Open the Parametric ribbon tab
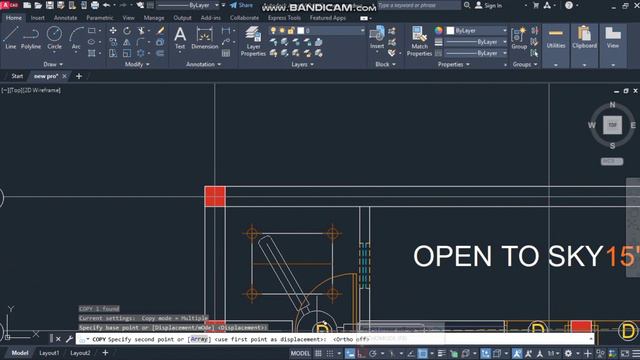Screen dimensions: 640x360 point(100,18)
